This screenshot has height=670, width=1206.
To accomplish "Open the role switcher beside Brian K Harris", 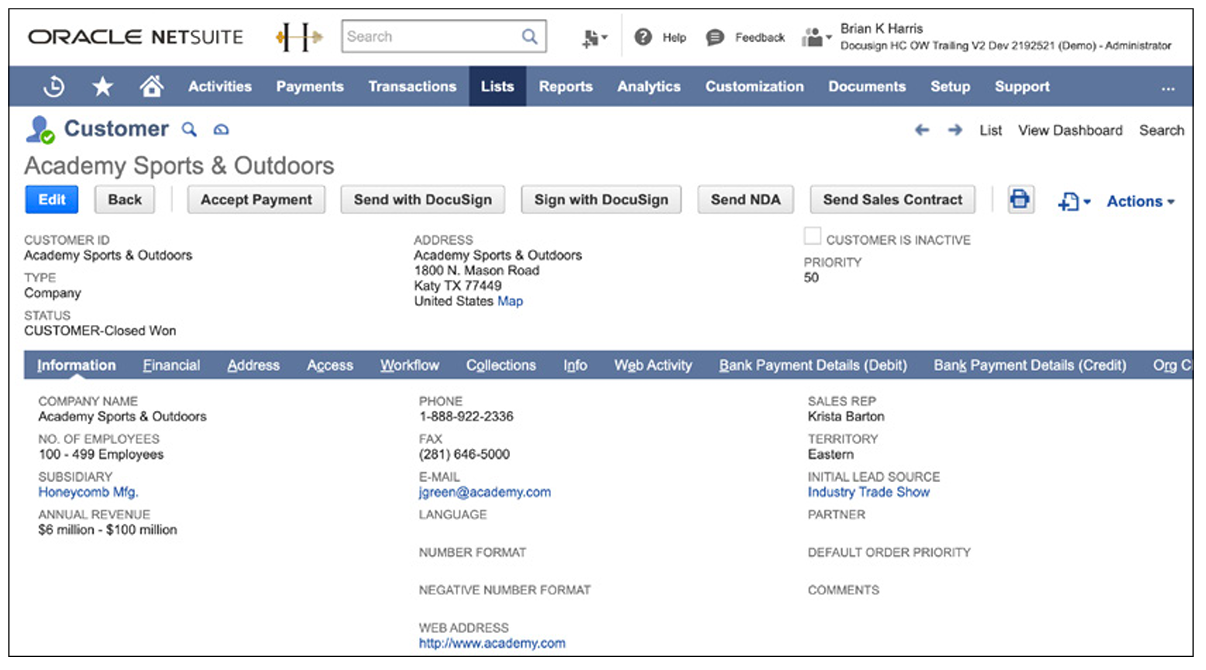I will click(818, 36).
